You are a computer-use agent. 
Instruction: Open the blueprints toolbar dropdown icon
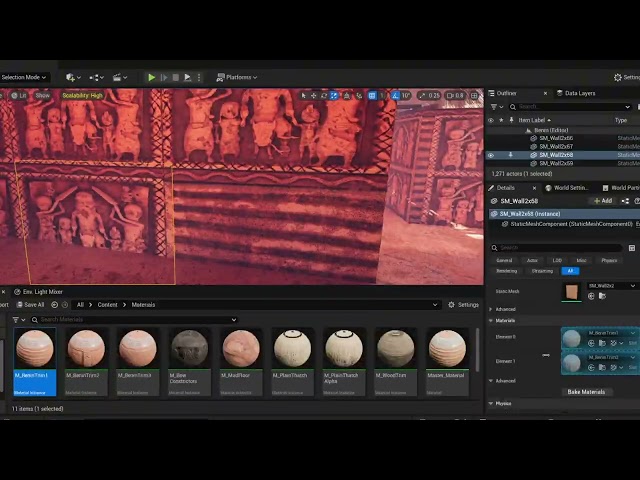coord(97,77)
